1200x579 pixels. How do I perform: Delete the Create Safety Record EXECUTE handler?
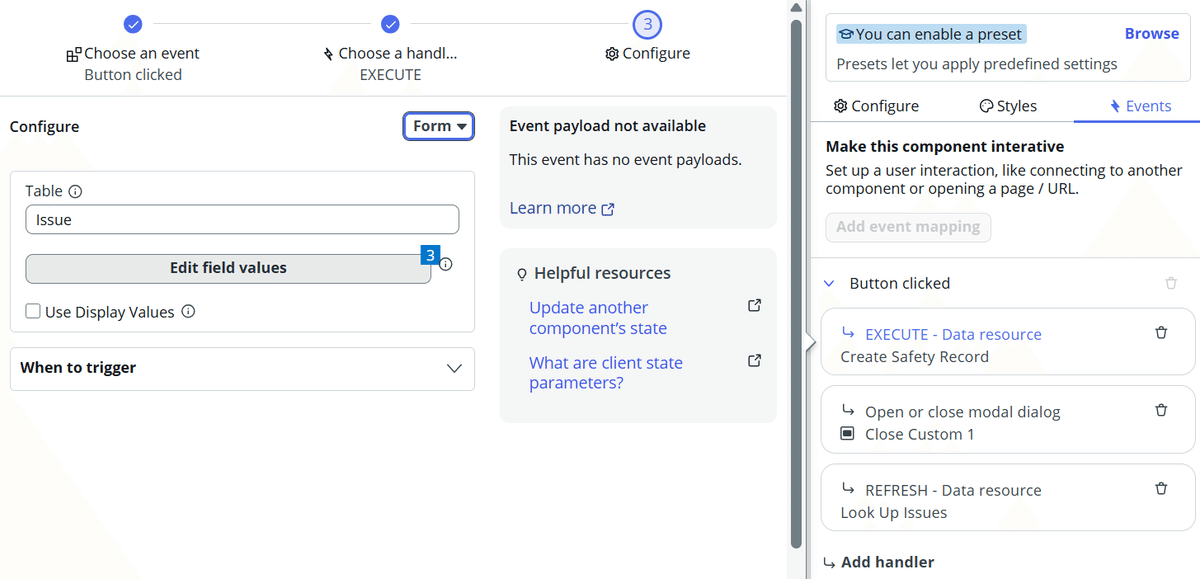tap(1161, 334)
